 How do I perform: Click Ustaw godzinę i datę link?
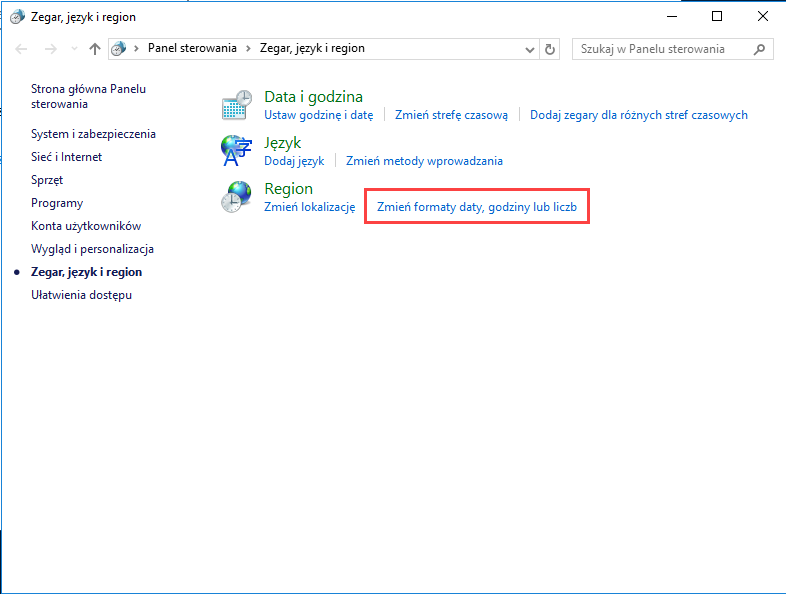(x=318, y=115)
